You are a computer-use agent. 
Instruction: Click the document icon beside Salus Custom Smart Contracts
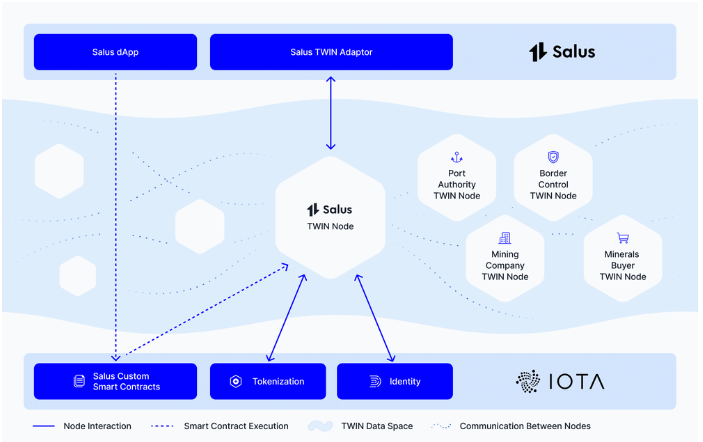click(79, 381)
